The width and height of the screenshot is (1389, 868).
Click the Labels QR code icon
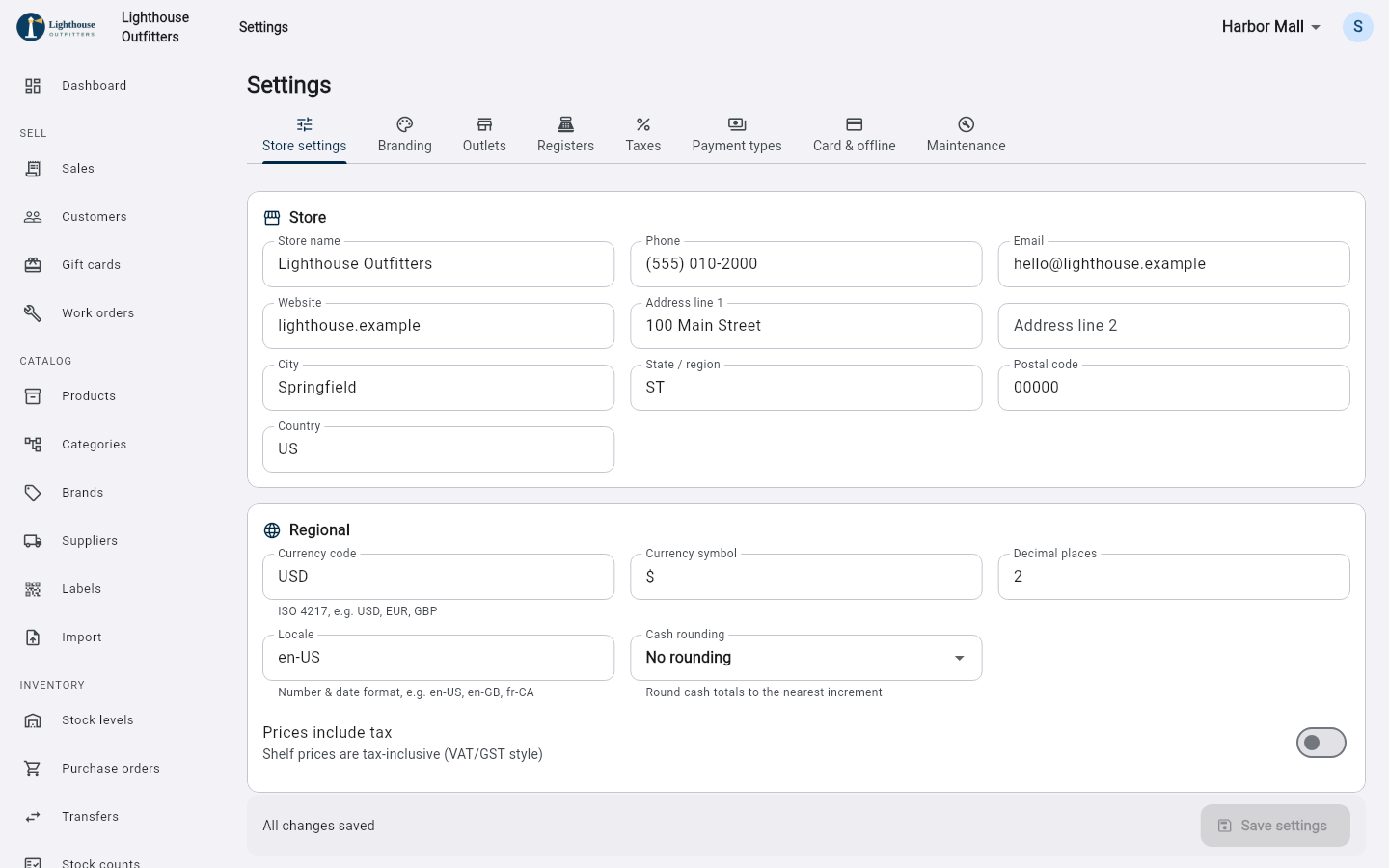point(33,589)
